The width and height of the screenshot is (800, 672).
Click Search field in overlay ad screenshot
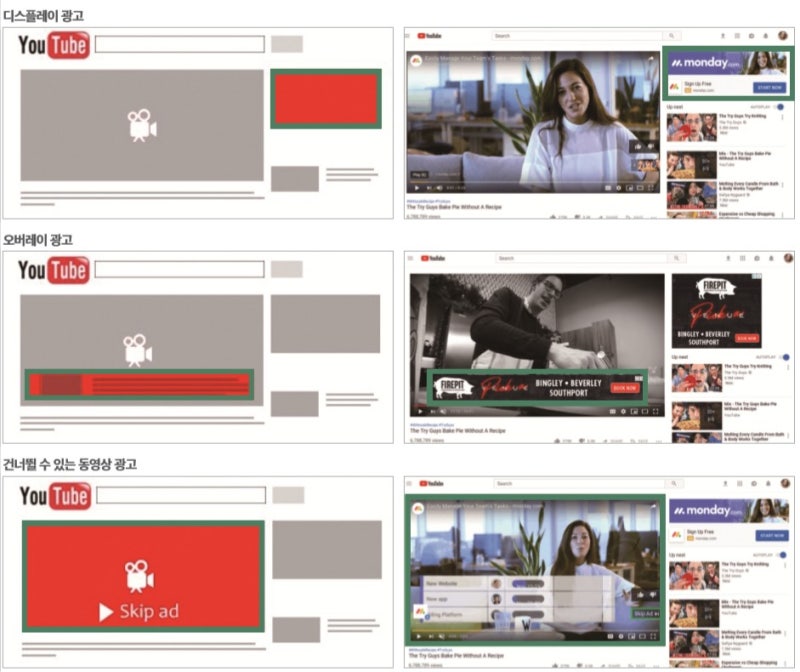[x=582, y=258]
